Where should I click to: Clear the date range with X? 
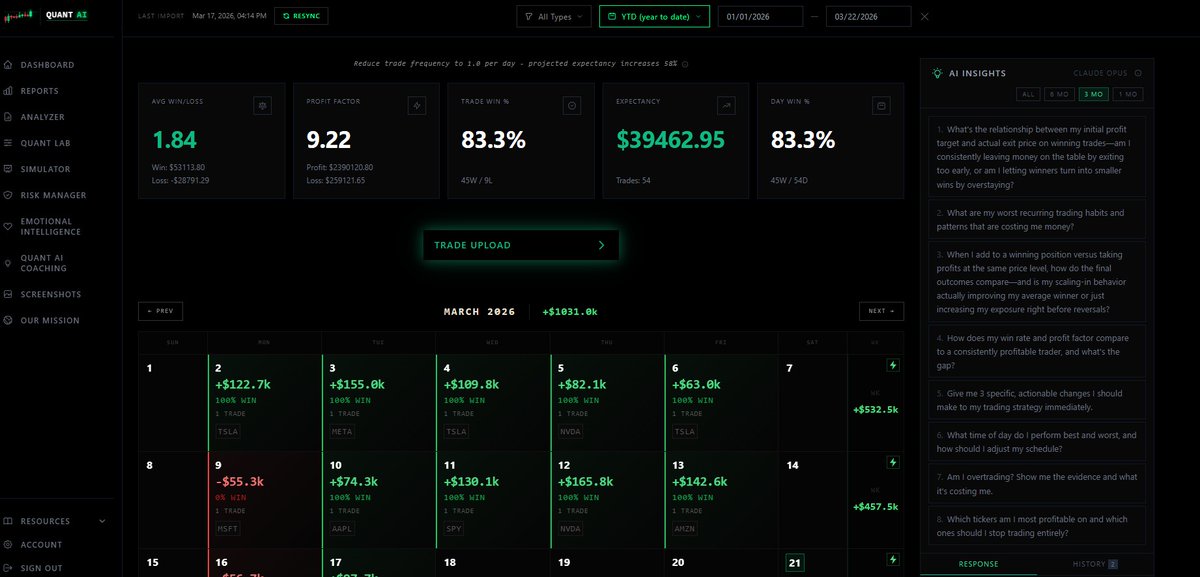[924, 16]
